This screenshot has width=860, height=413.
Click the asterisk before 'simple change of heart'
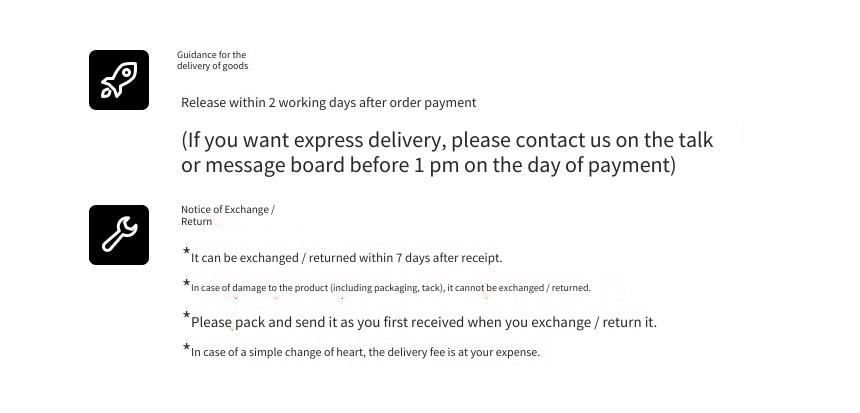coord(186,347)
